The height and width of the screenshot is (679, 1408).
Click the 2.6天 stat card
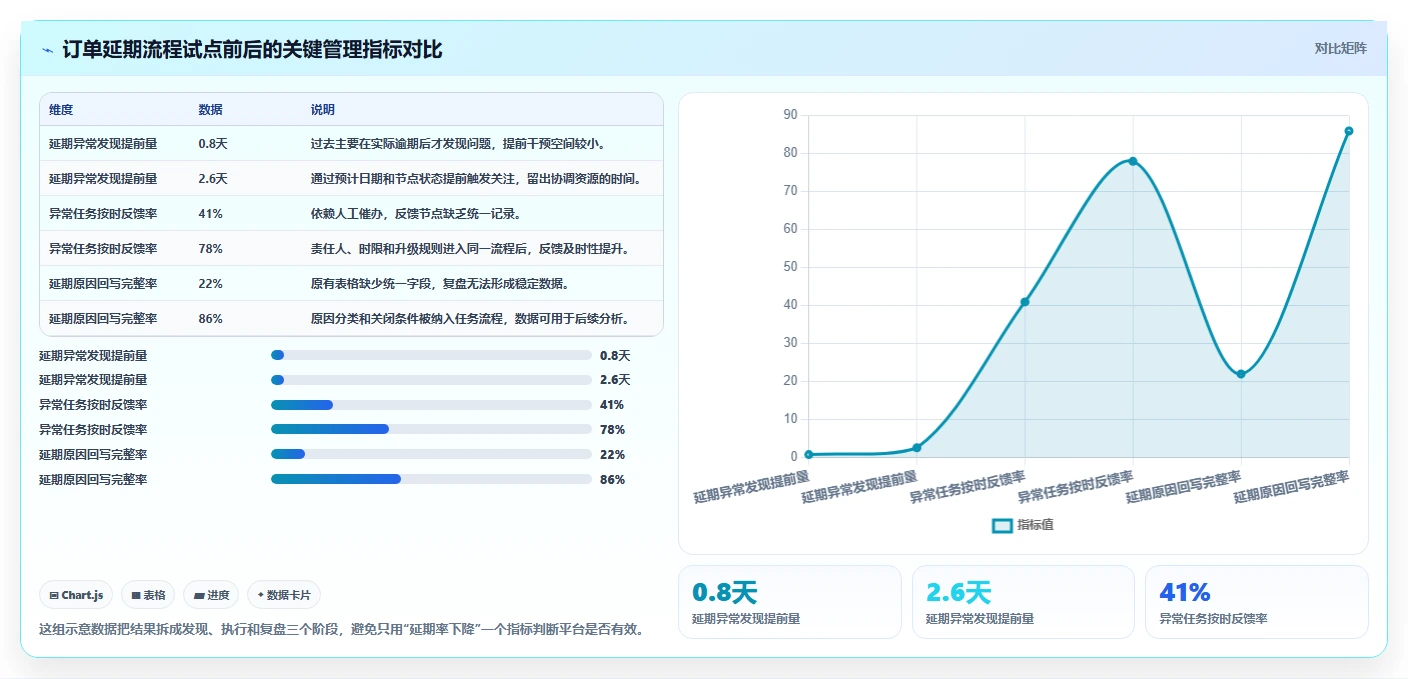pyautogui.click(x=1023, y=602)
